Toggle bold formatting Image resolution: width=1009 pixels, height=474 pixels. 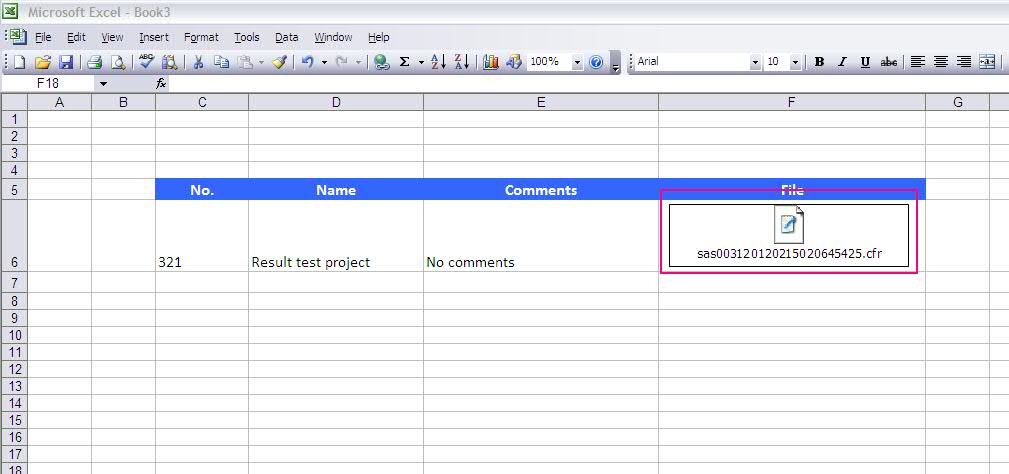pyautogui.click(x=819, y=62)
